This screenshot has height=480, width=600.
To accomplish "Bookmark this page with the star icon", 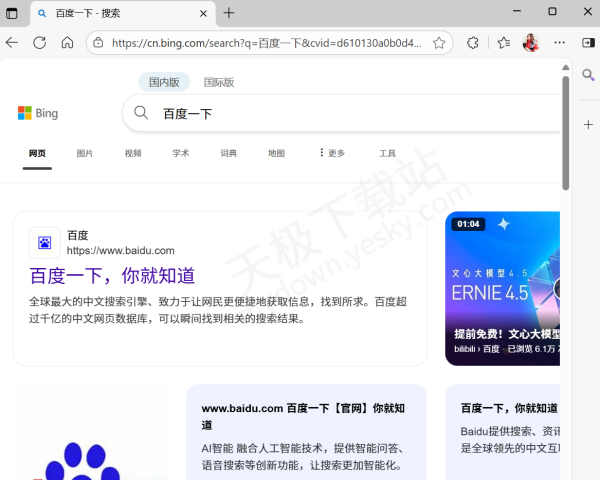I will pos(439,43).
